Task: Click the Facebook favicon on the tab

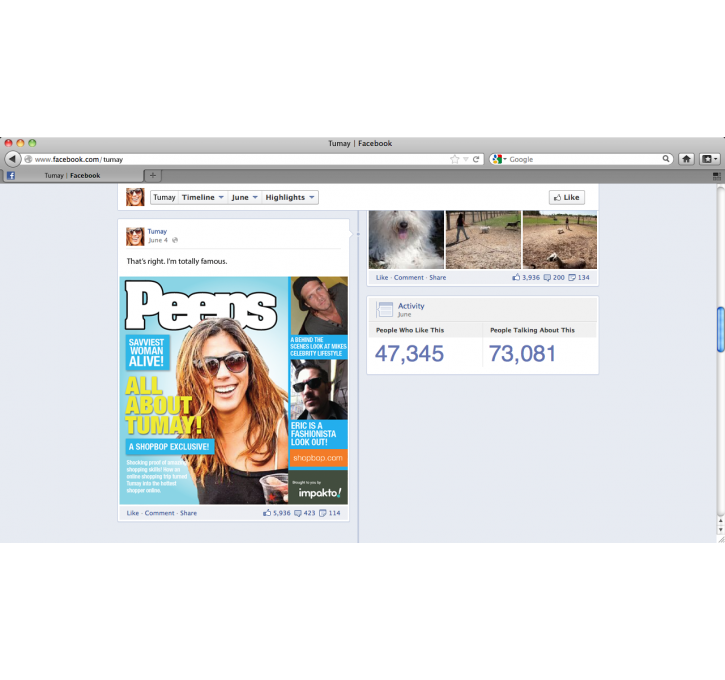Action: click(x=11, y=176)
